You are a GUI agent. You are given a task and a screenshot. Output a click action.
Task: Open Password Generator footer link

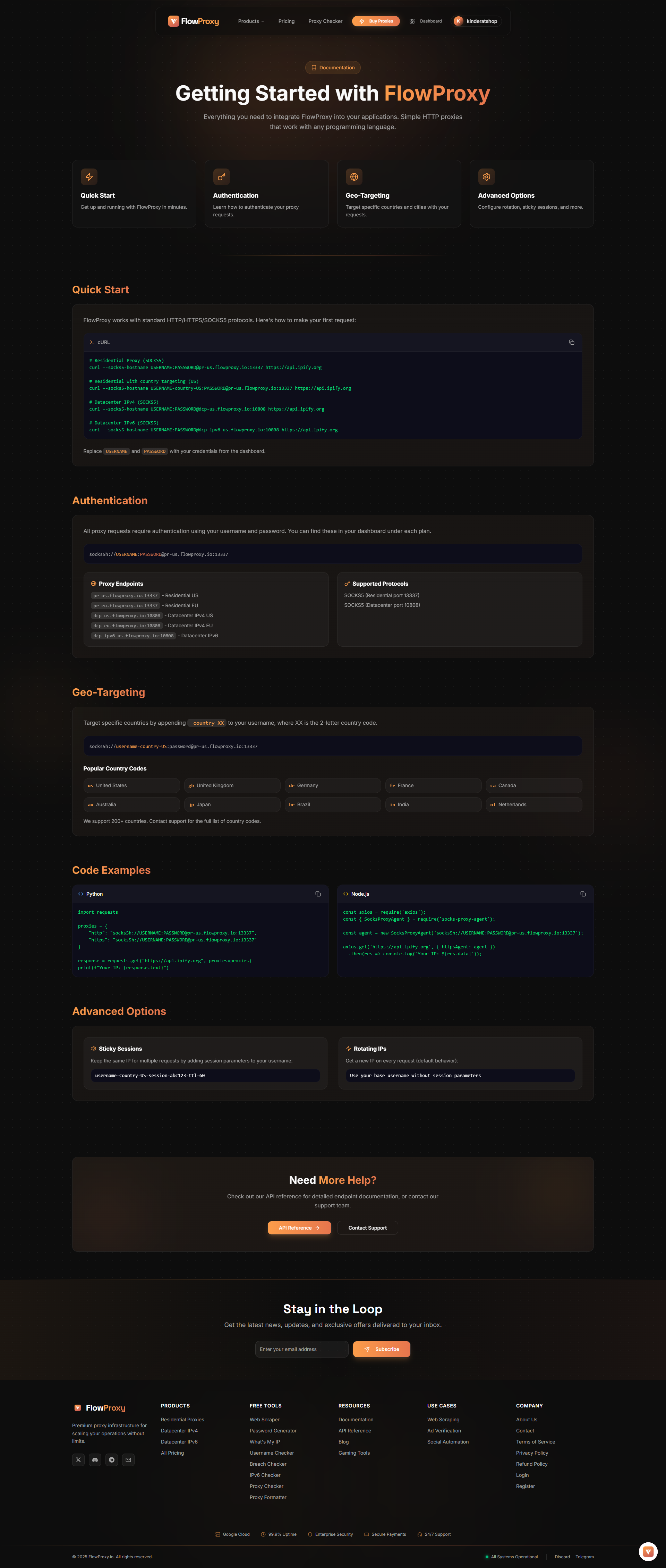[273, 1430]
